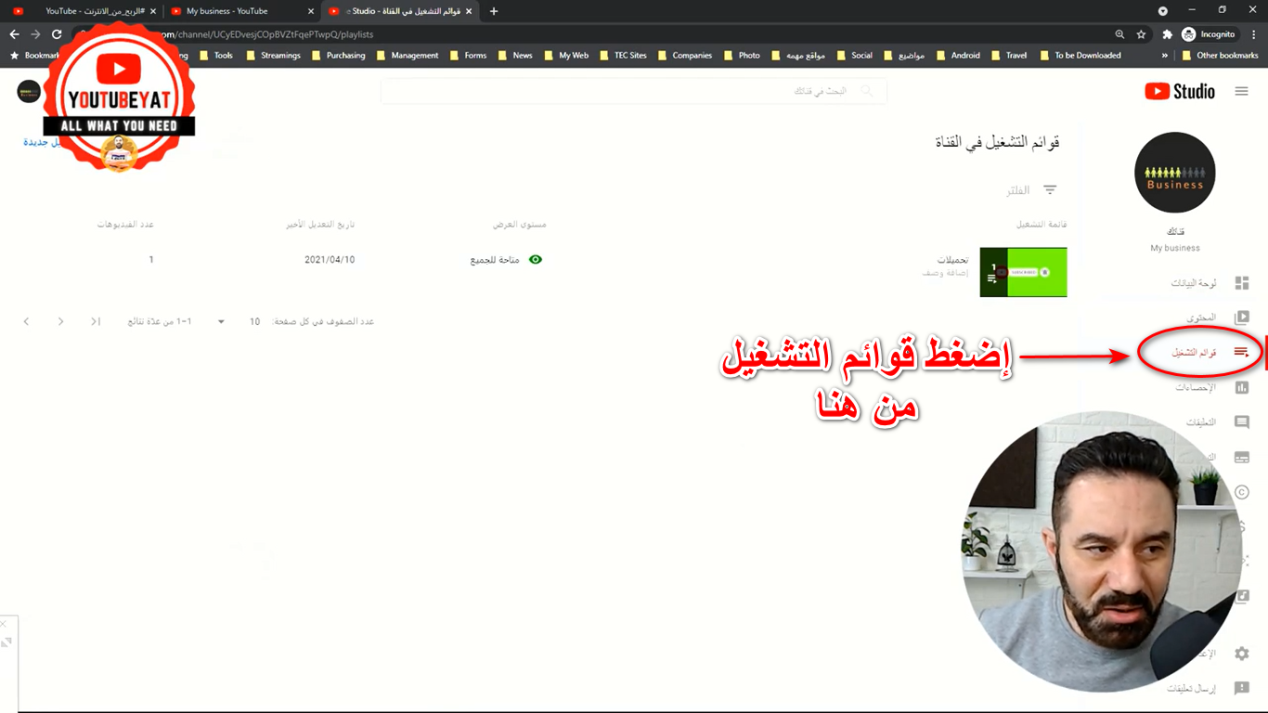The width and height of the screenshot is (1268, 713).
Task: Click the YouTube Studio logo
Action: point(1179,91)
